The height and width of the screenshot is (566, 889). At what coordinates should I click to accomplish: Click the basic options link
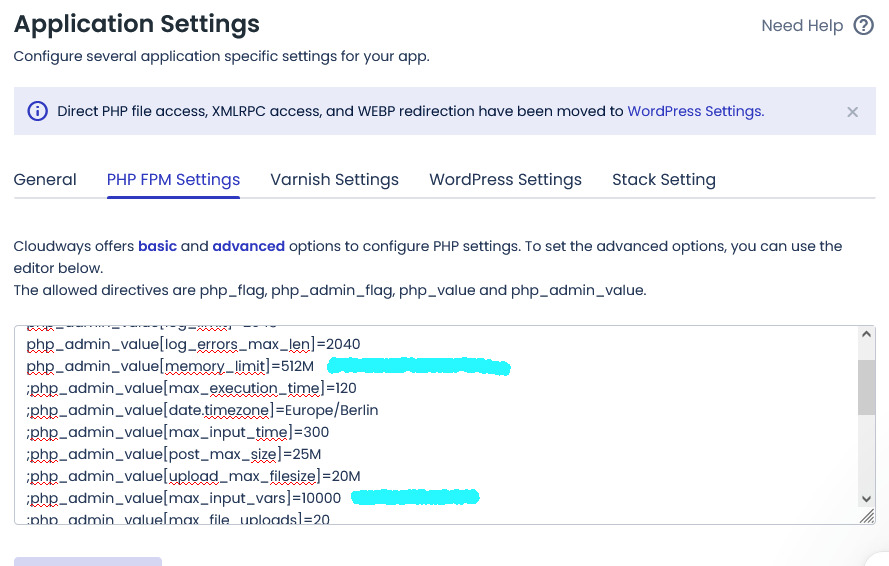(157, 246)
